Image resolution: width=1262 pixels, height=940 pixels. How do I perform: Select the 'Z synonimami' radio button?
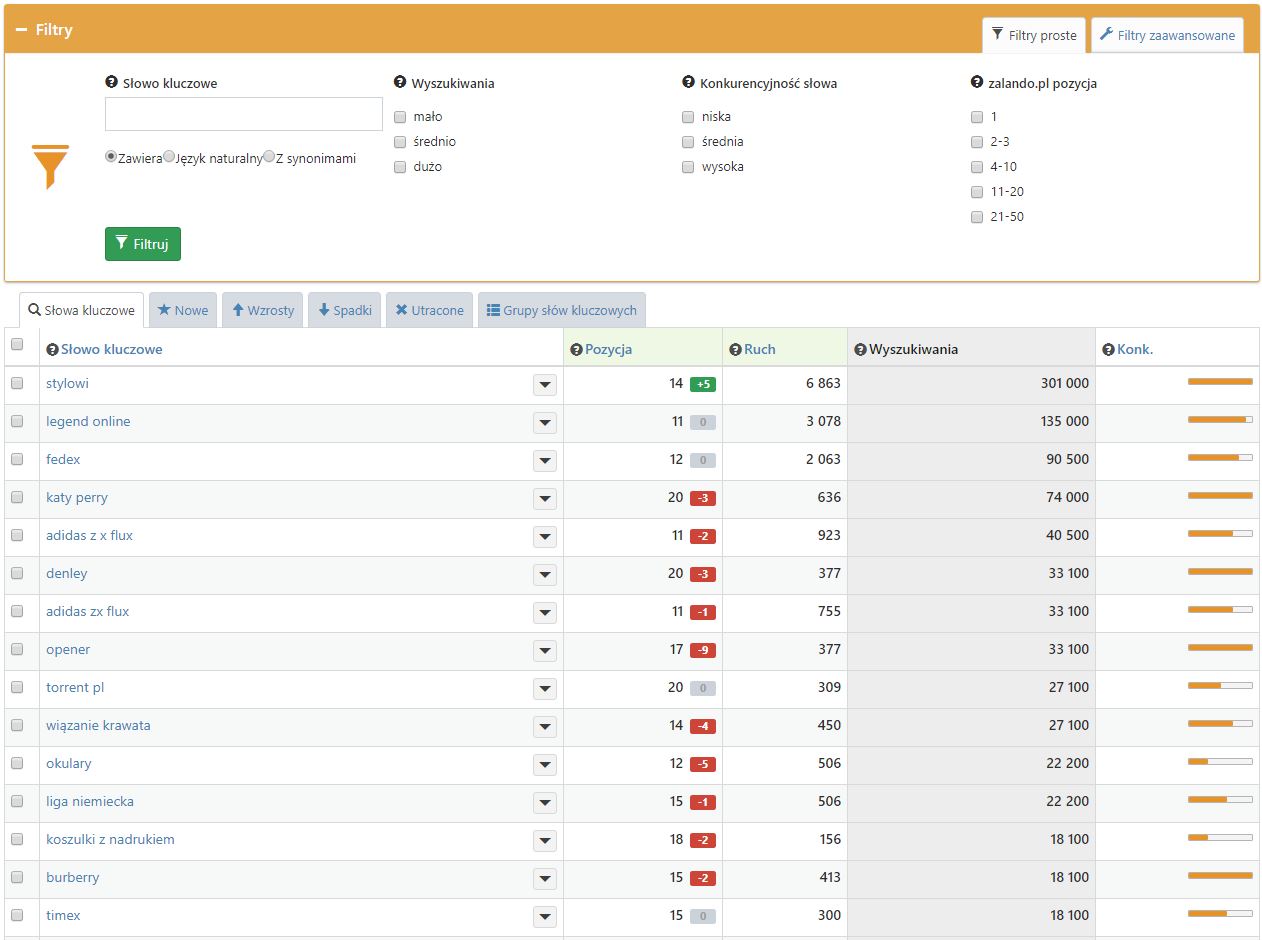(x=269, y=157)
